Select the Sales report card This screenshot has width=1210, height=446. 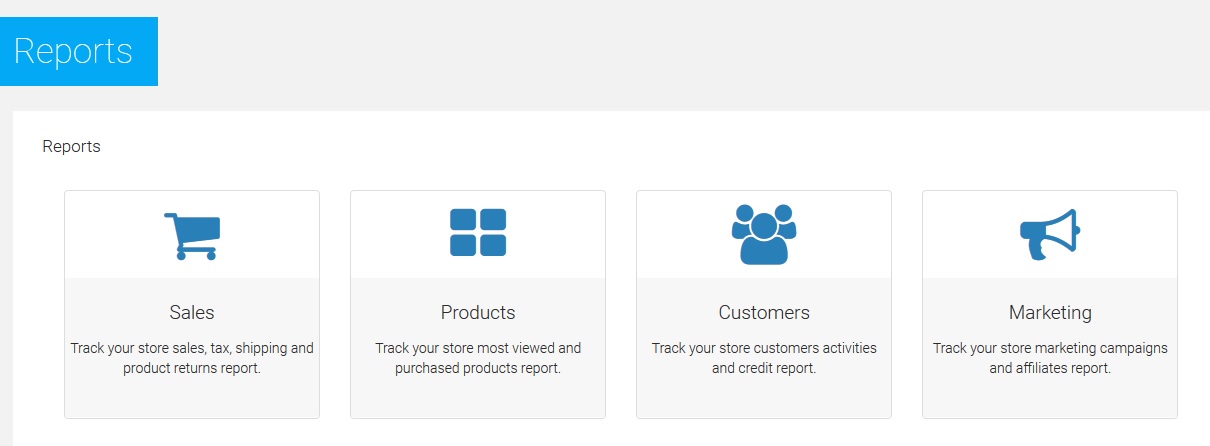pos(192,395)
